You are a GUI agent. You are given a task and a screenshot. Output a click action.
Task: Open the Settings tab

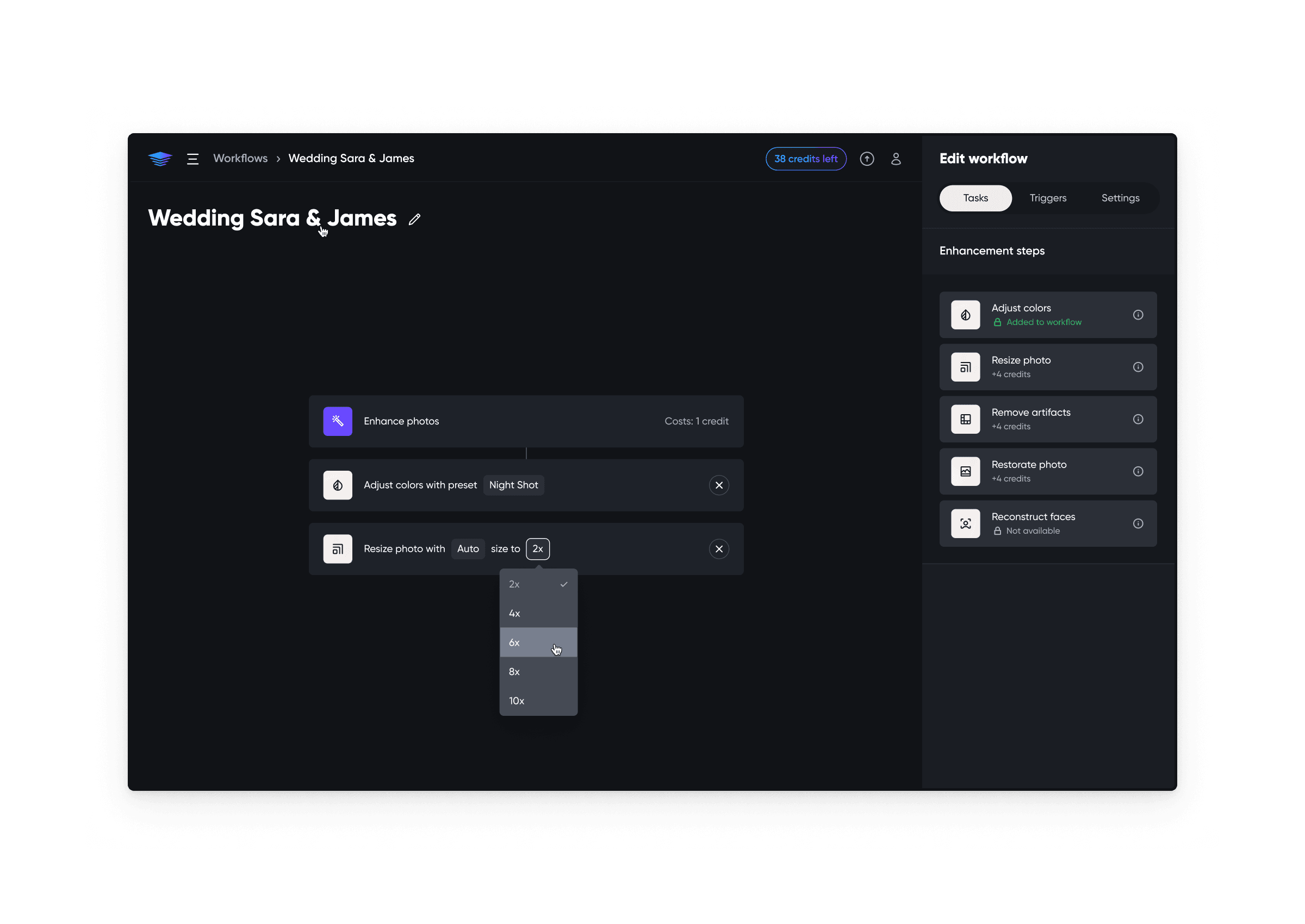1120,198
